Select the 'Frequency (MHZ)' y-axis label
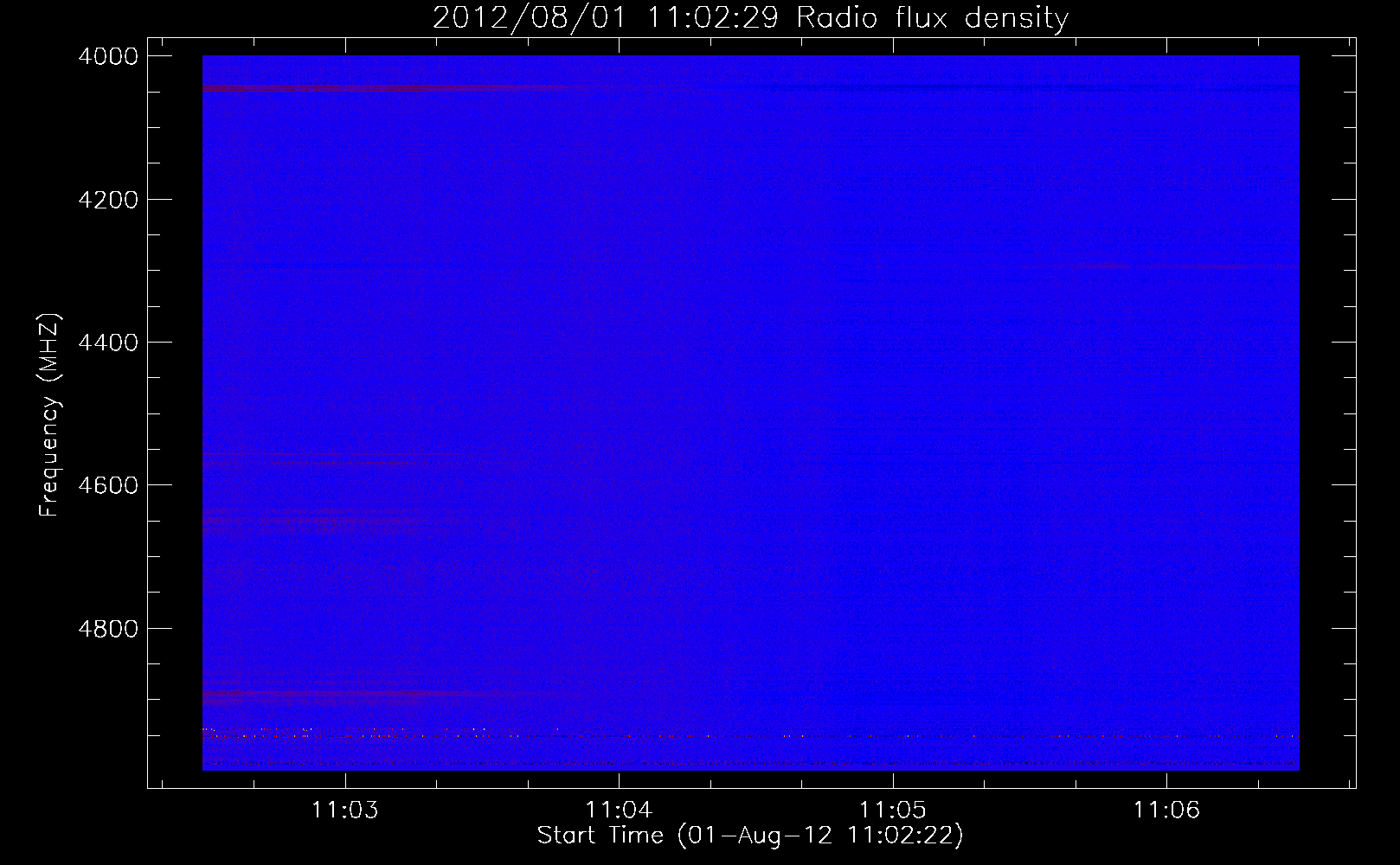1400x865 pixels. tap(50, 415)
